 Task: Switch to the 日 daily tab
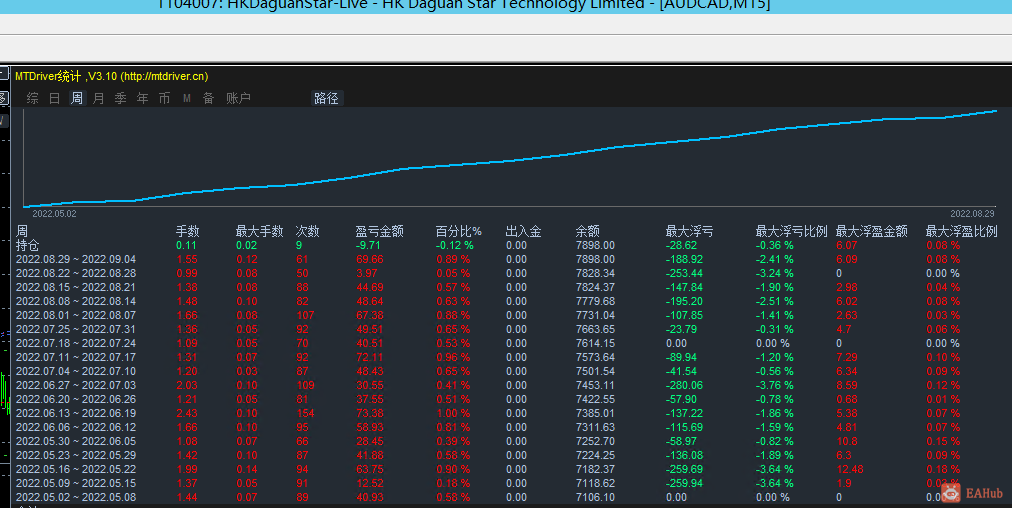click(x=55, y=98)
